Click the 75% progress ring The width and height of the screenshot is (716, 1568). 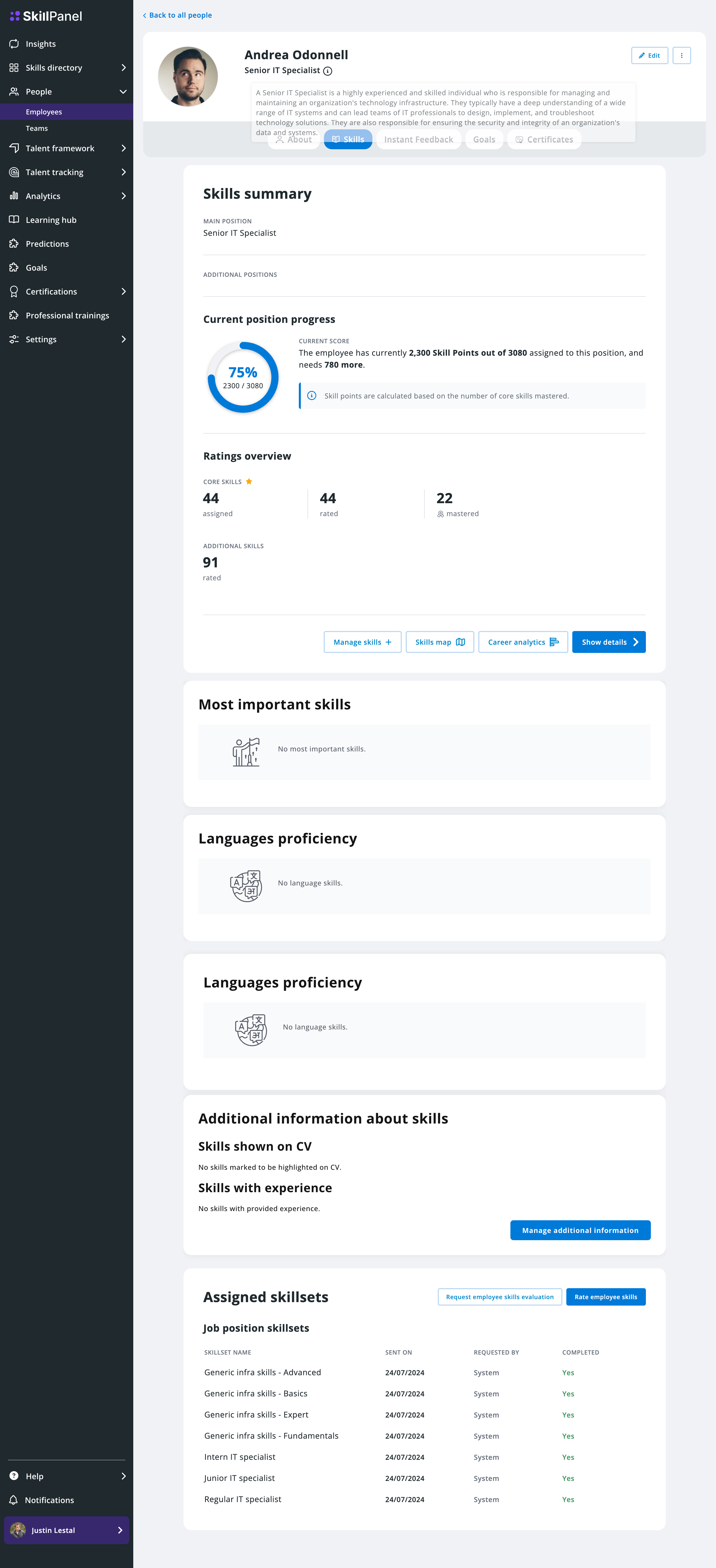point(243,377)
